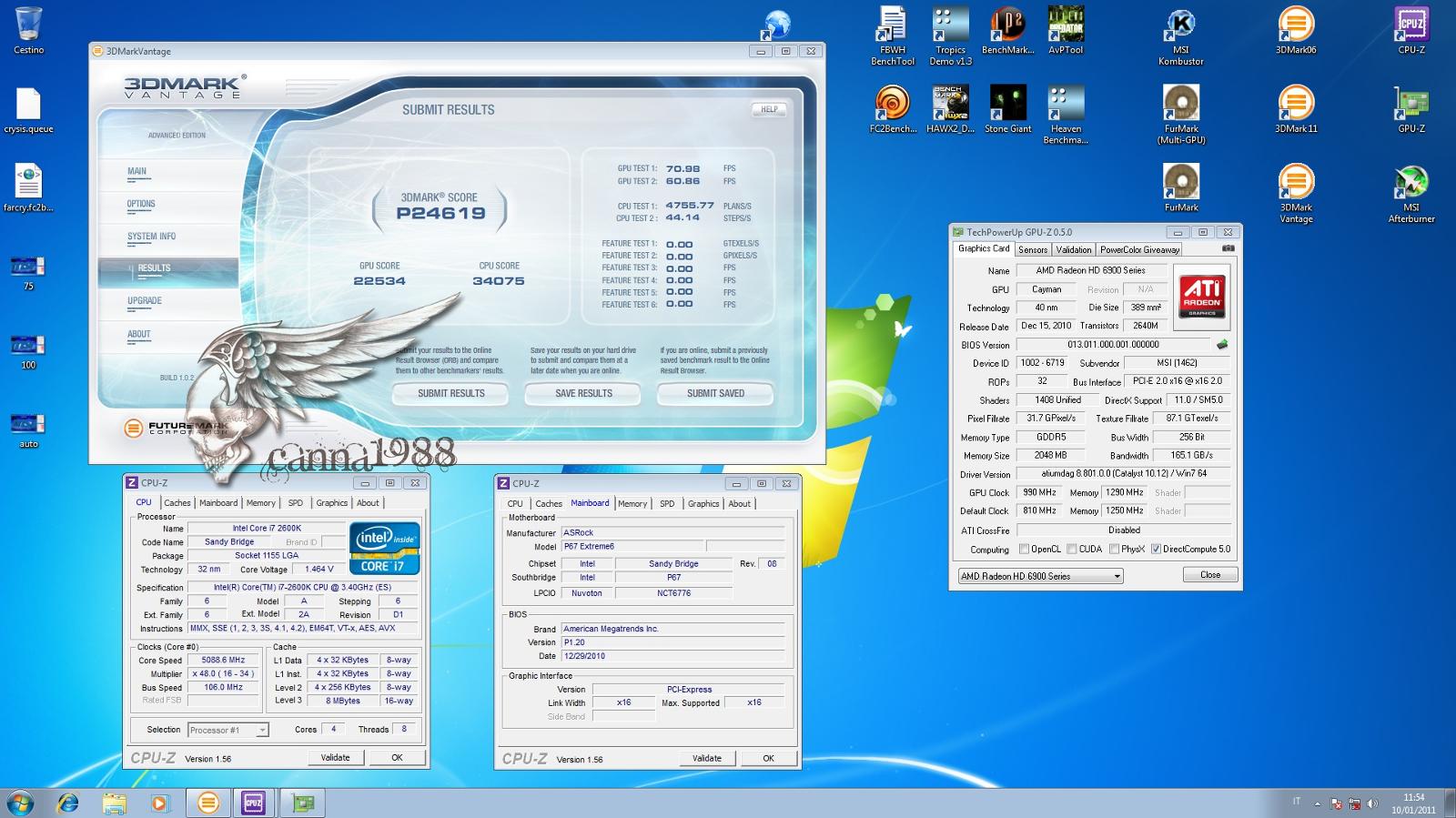
Task: Open the BenchMark desktop icon
Action: 1007,31
